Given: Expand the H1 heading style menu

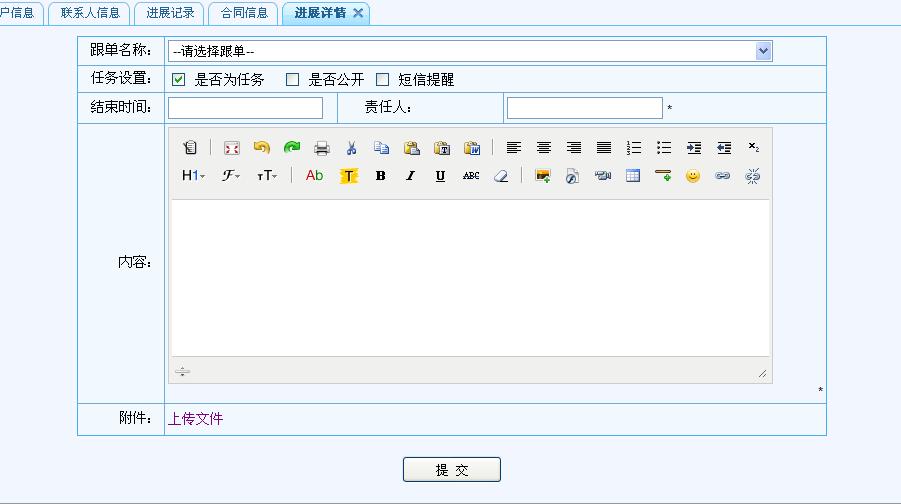Looking at the screenshot, I should [193, 176].
